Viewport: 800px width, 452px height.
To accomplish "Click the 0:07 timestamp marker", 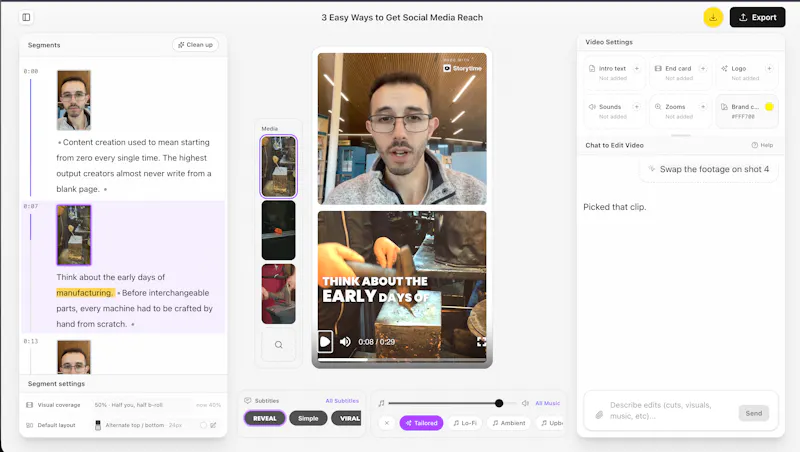I will click(31, 206).
